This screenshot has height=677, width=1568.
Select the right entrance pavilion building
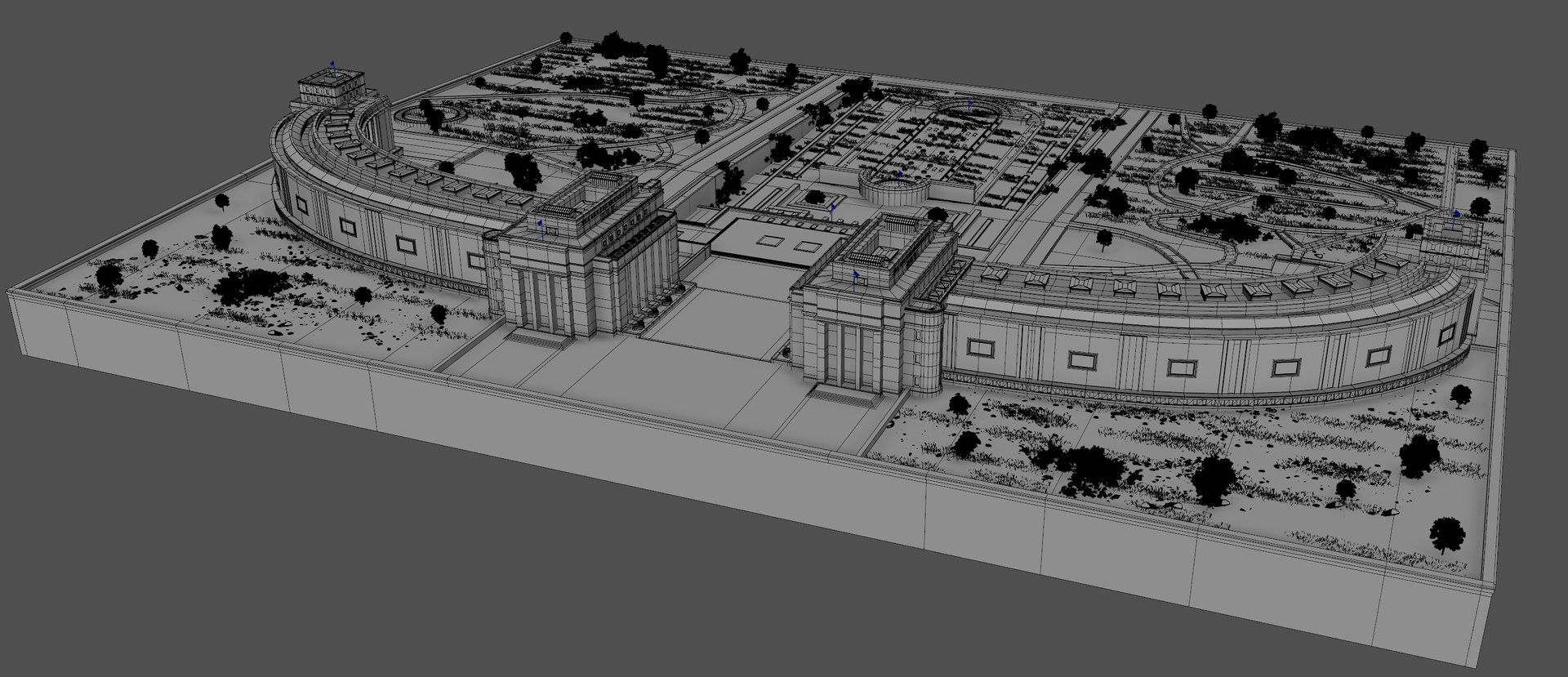(x=874, y=306)
